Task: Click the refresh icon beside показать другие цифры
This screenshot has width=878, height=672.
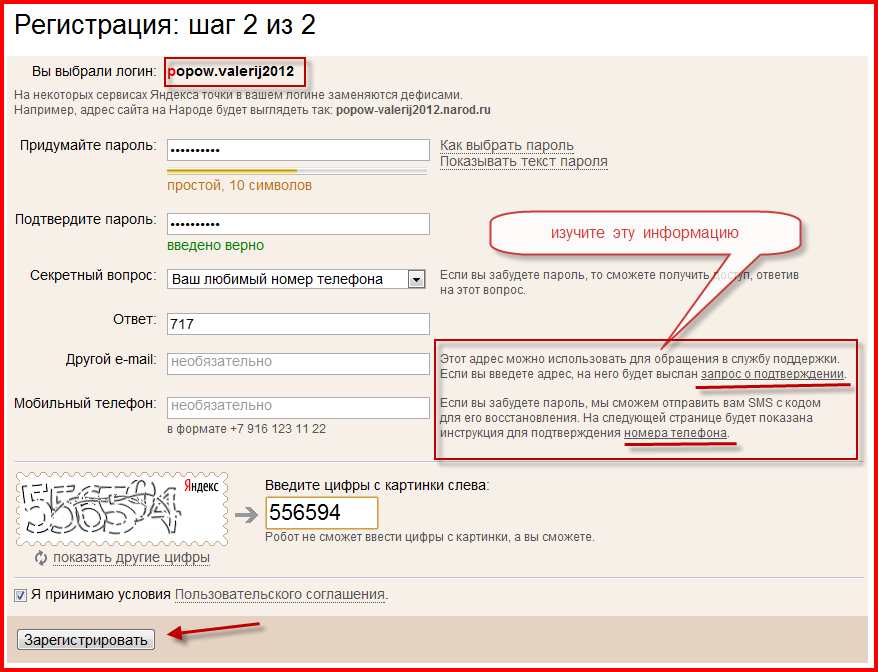Action: point(40,558)
